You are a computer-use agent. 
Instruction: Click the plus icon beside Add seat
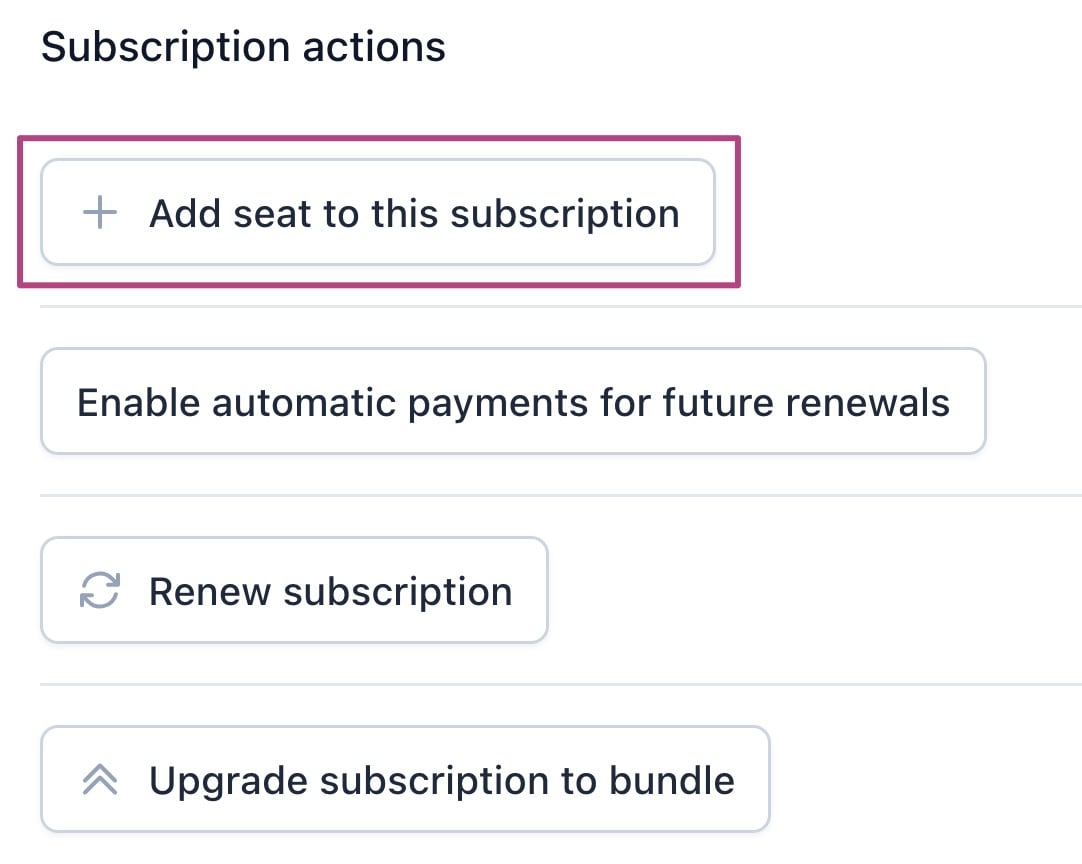[99, 213]
